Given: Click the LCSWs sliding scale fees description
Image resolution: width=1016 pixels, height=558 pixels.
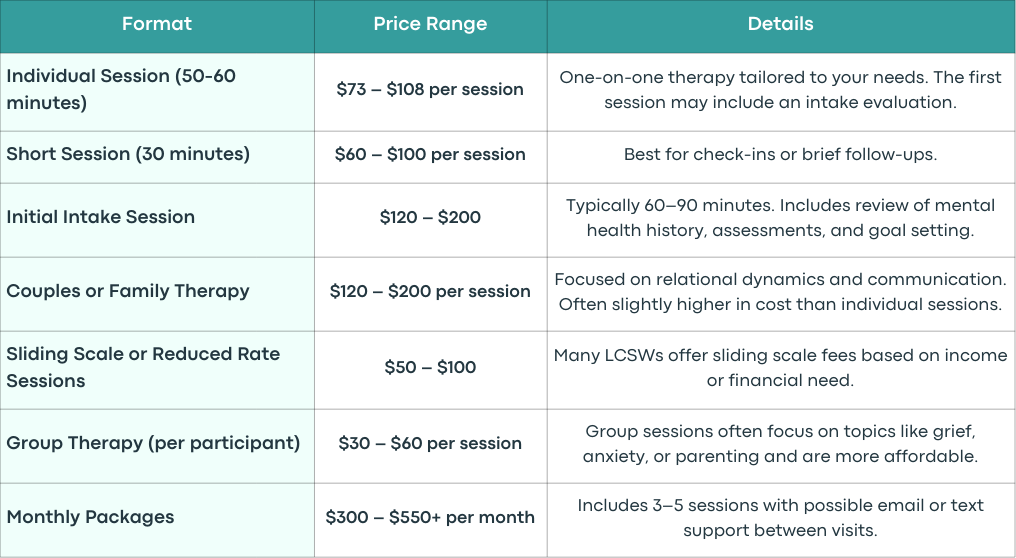Looking at the screenshot, I should point(780,367).
